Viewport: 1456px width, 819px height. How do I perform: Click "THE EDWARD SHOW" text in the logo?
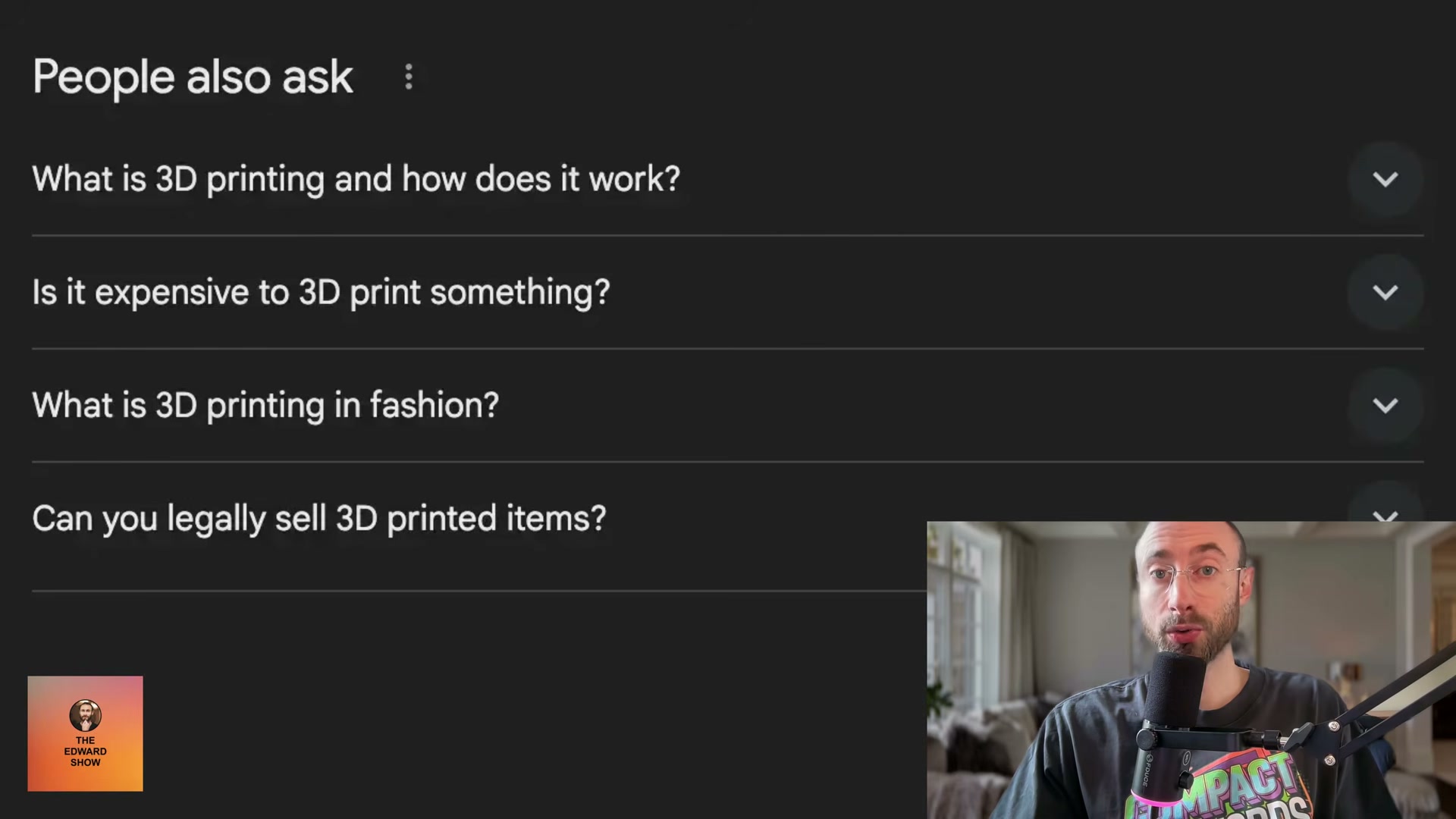tap(85, 752)
